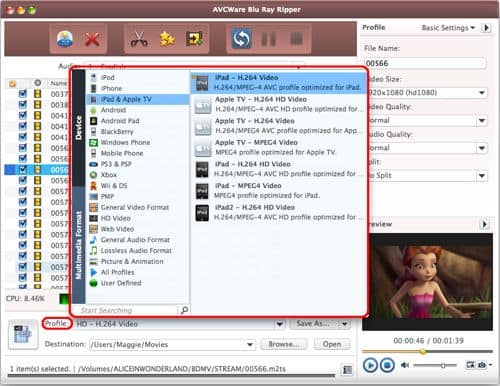Viewport: 500px width, 386px height.
Task: Open the Basic Settings dropdown
Action: click(448, 28)
